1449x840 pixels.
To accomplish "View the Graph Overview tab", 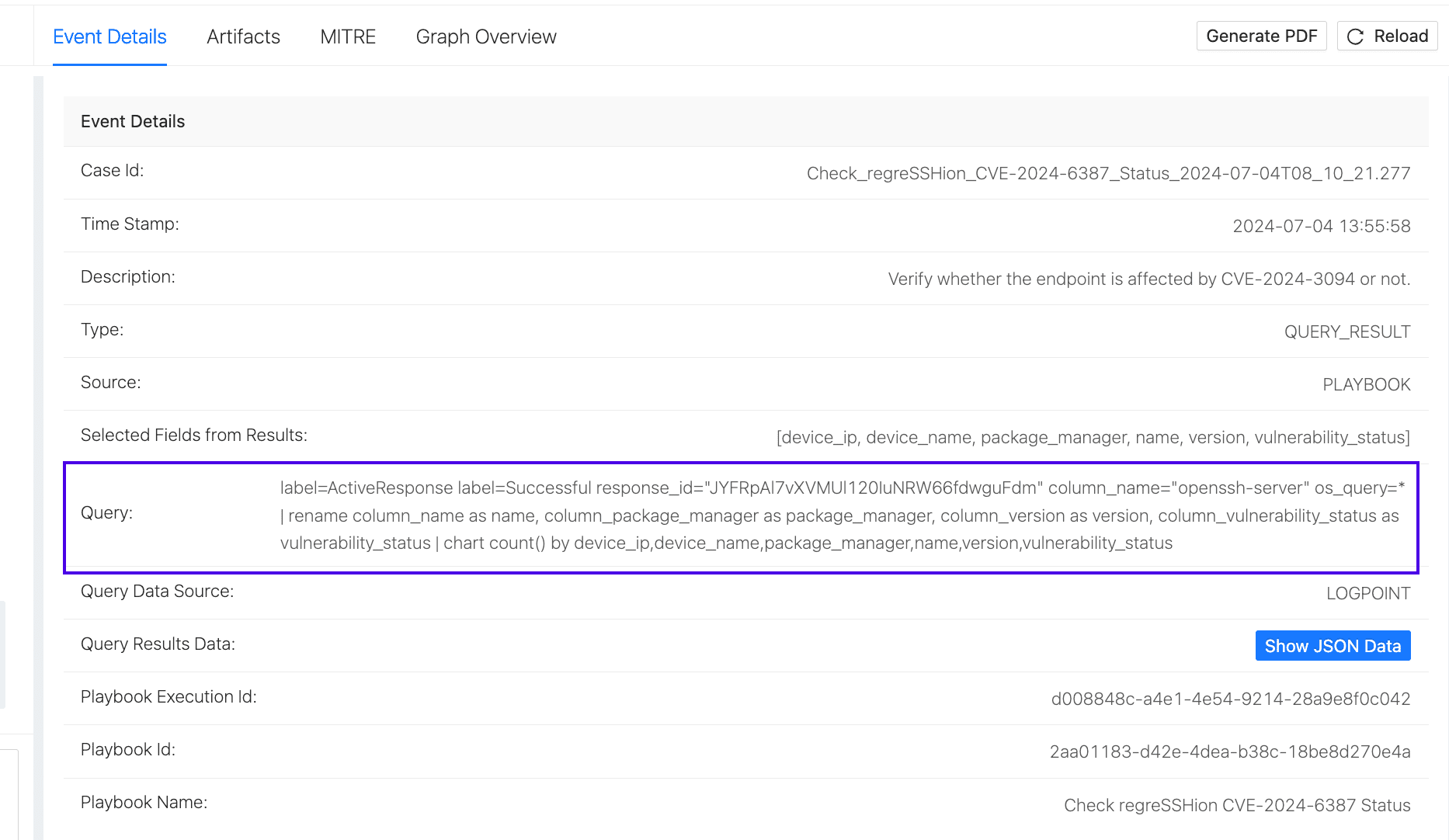I will [x=485, y=36].
